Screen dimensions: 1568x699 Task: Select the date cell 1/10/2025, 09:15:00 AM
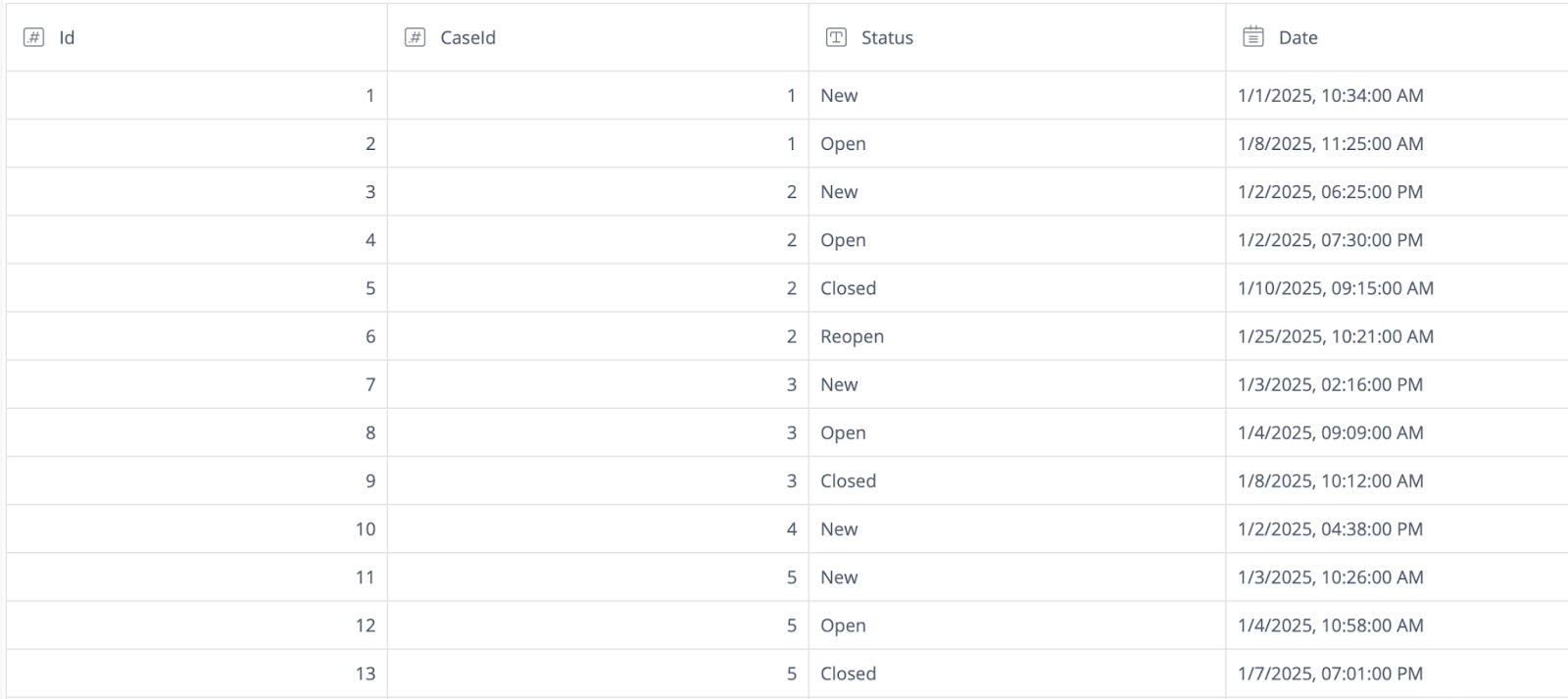(x=1335, y=288)
